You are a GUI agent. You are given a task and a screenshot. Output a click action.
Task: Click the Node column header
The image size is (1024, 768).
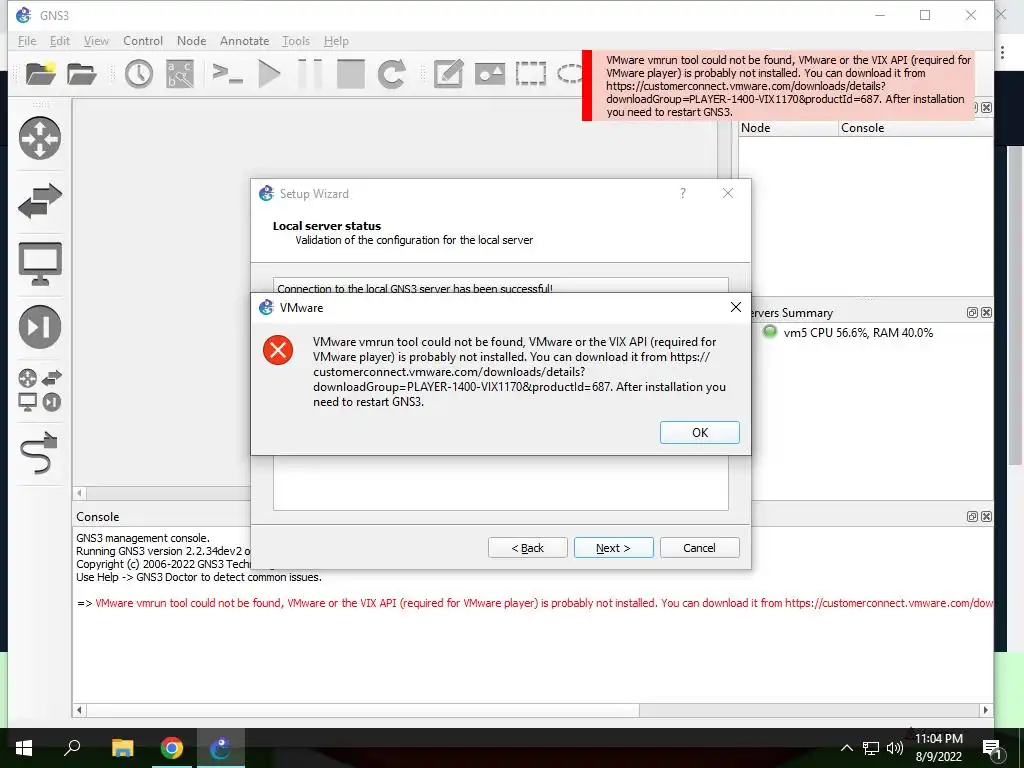788,128
